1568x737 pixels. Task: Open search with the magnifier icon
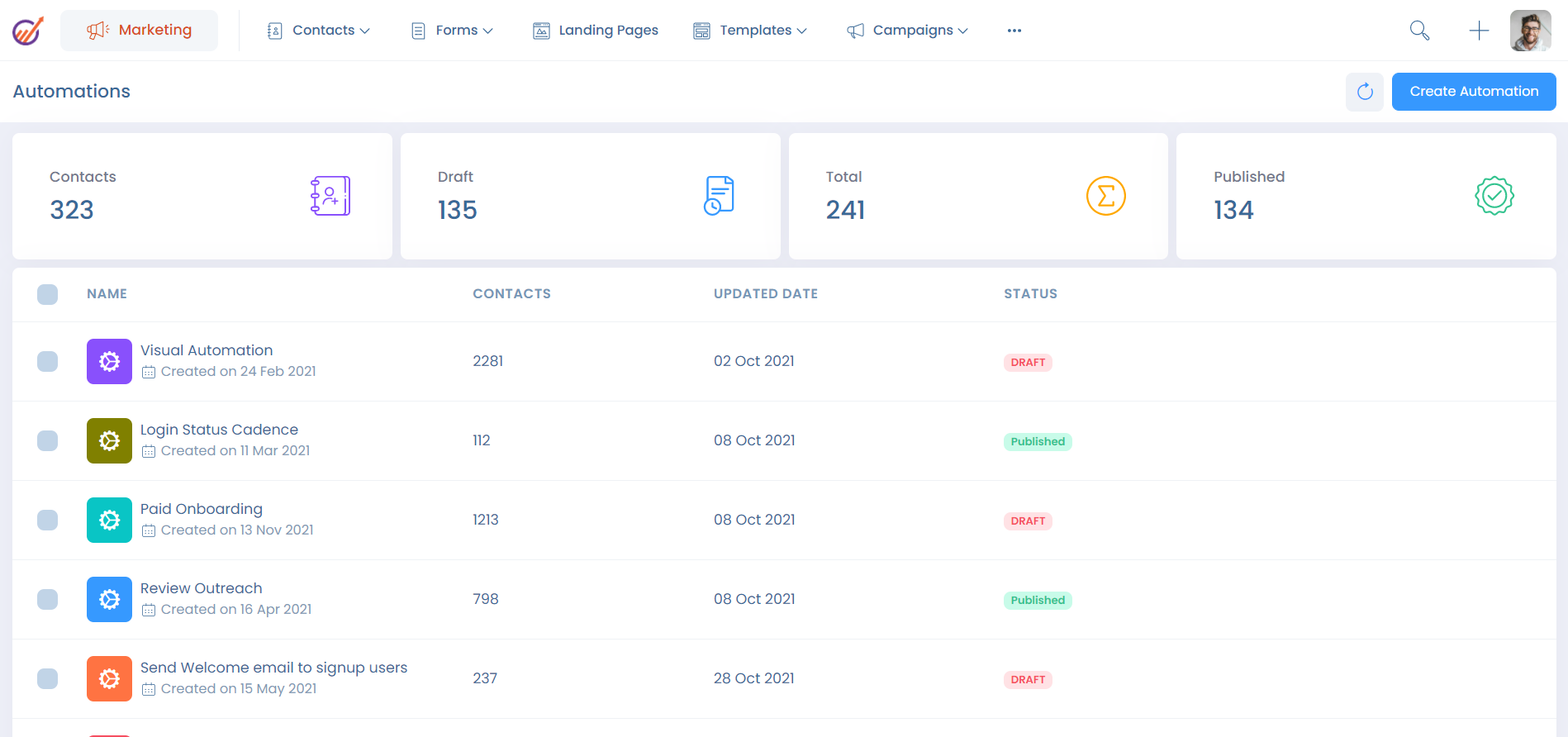coord(1419,31)
